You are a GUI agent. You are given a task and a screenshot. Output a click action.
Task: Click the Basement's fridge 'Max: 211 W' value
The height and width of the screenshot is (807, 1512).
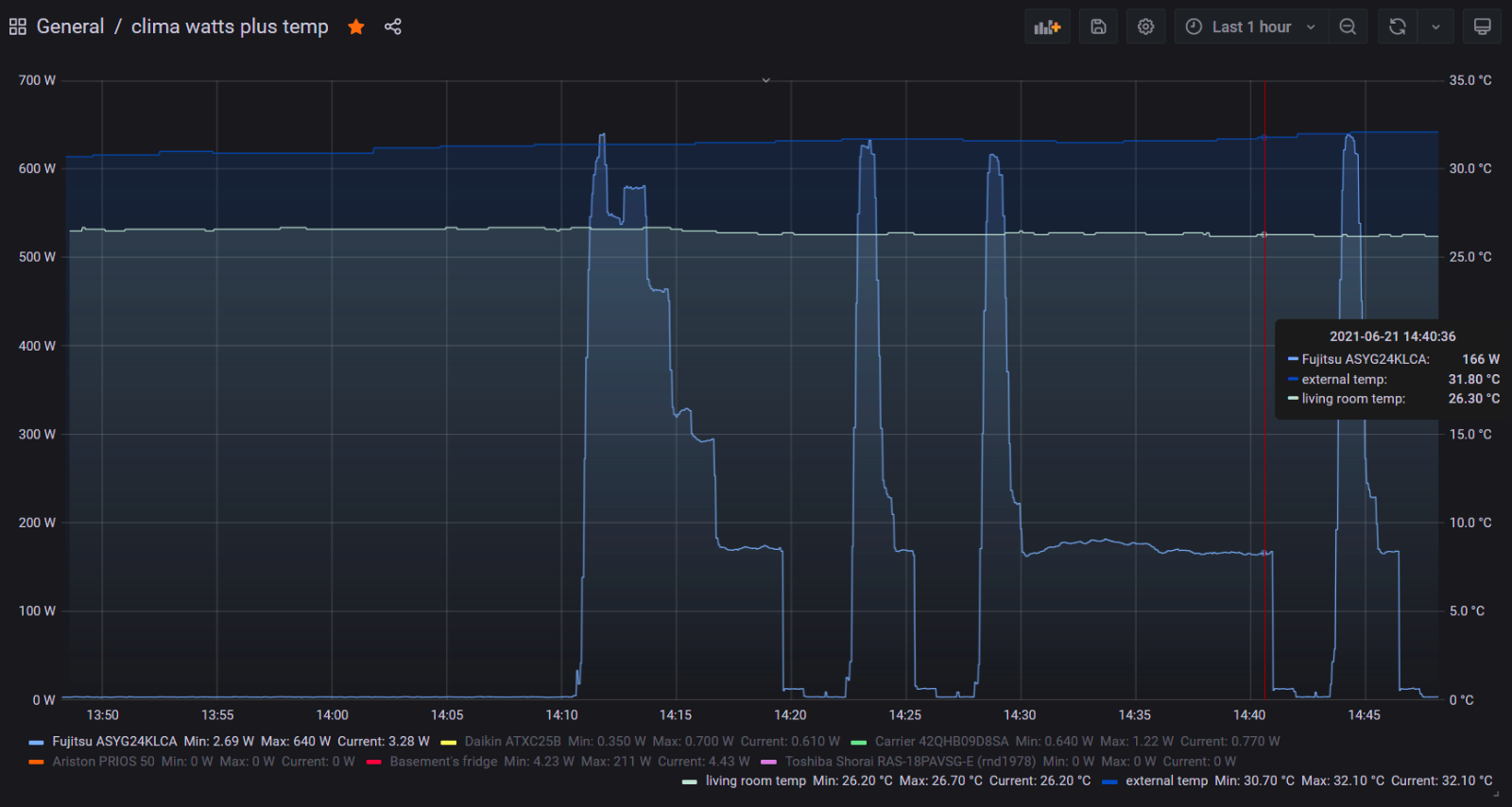(616, 761)
